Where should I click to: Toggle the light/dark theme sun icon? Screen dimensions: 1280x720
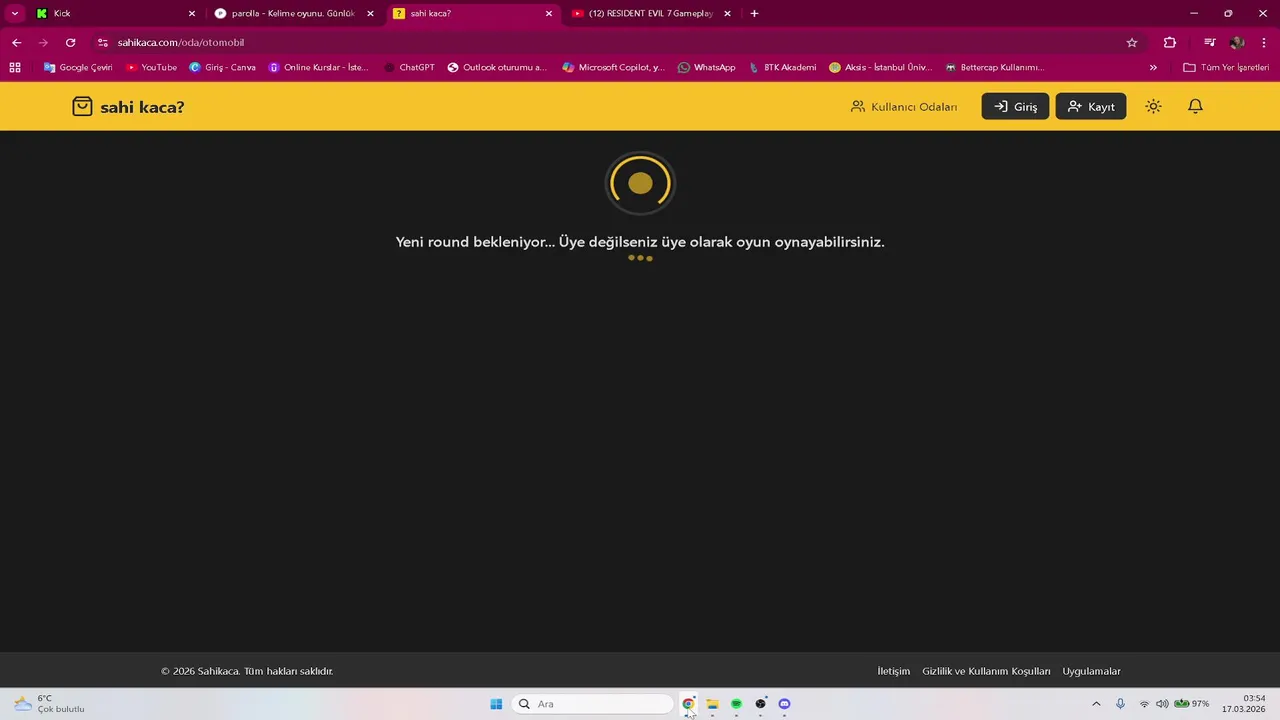click(x=1153, y=107)
